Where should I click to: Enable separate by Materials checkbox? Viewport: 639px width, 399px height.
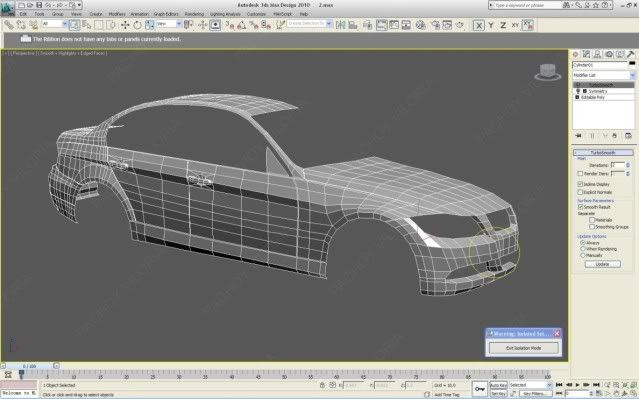tap(592, 220)
